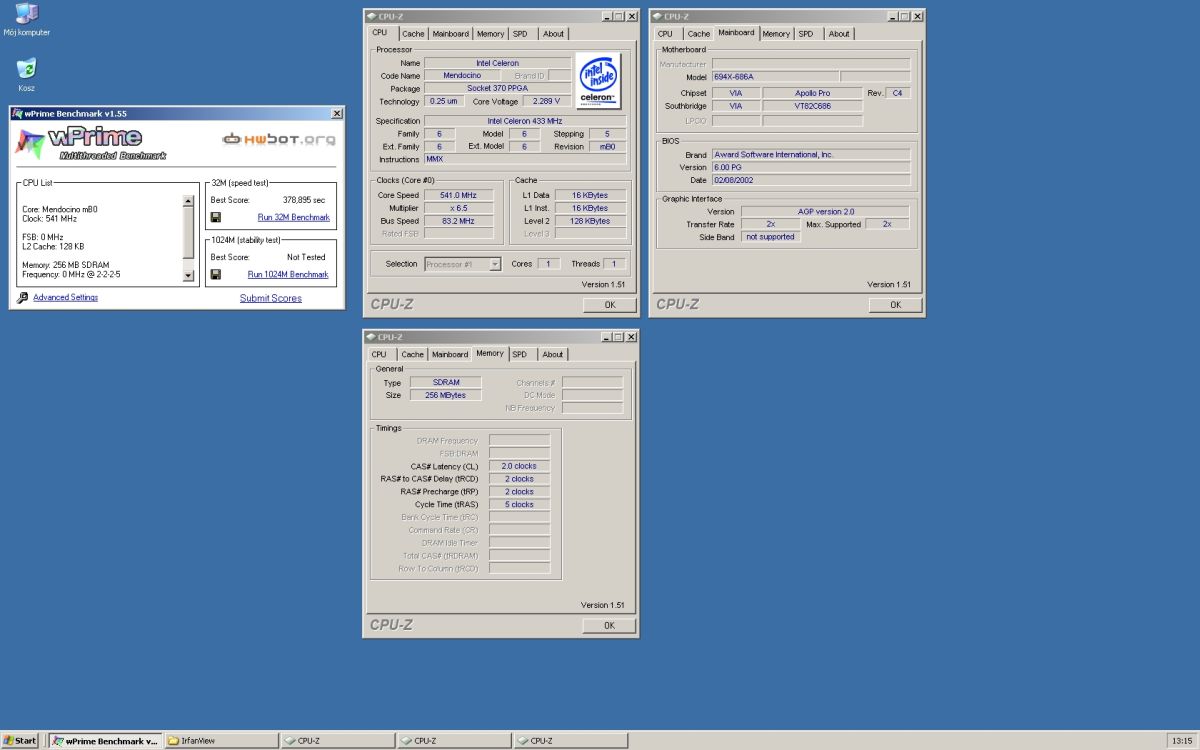The width and height of the screenshot is (1200, 750).
Task: Click OK in the CPU-Z CPU window
Action: click(609, 305)
